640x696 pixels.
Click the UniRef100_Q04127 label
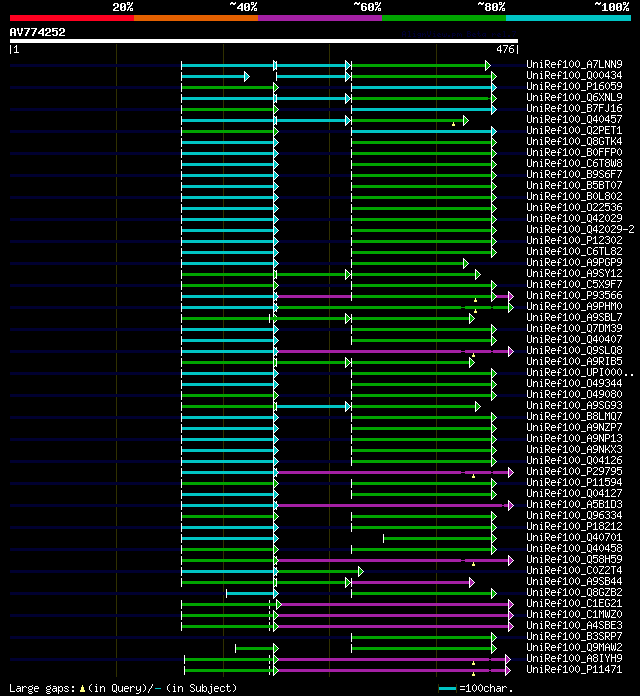[x=574, y=493]
